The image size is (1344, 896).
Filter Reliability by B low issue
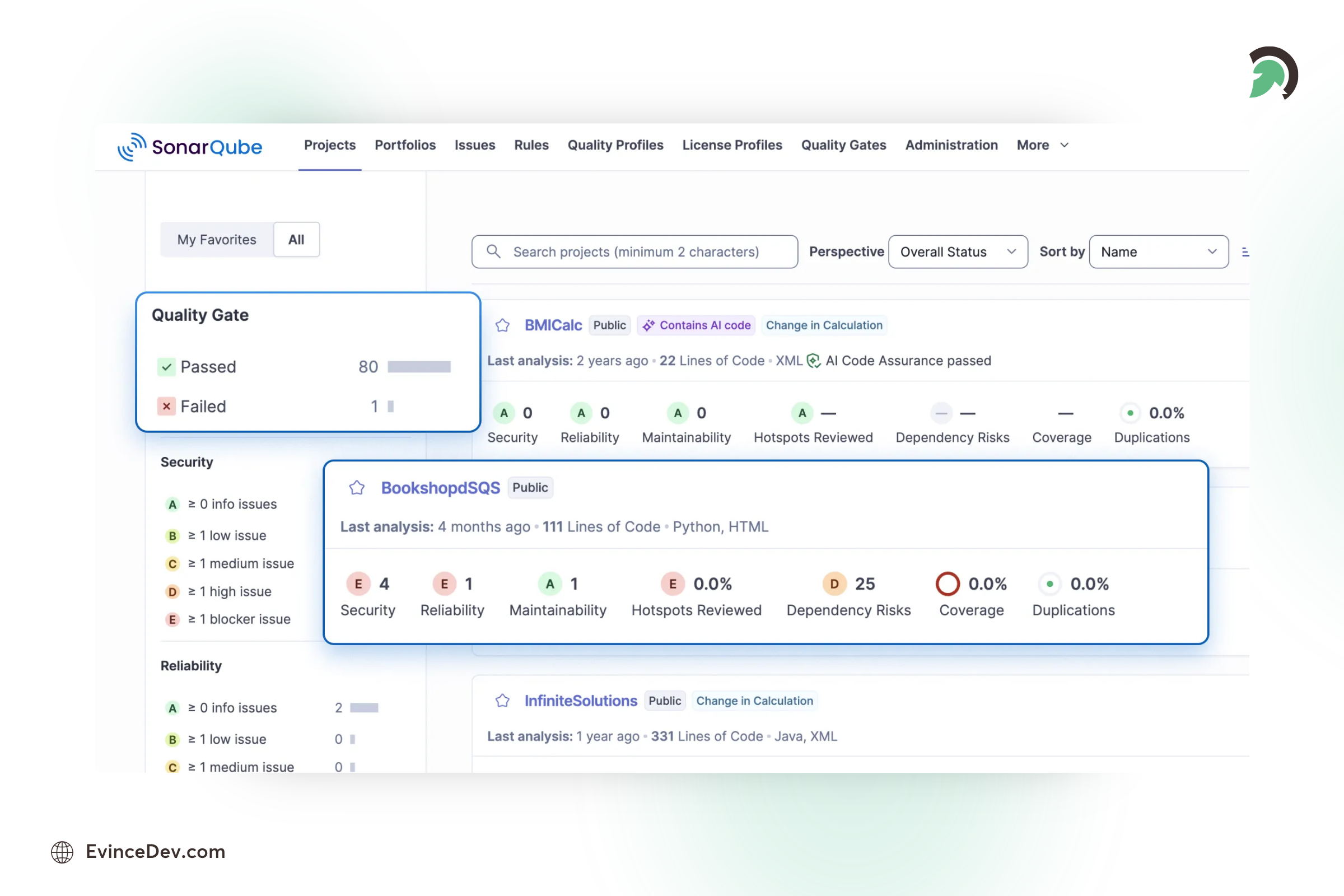pos(260,739)
